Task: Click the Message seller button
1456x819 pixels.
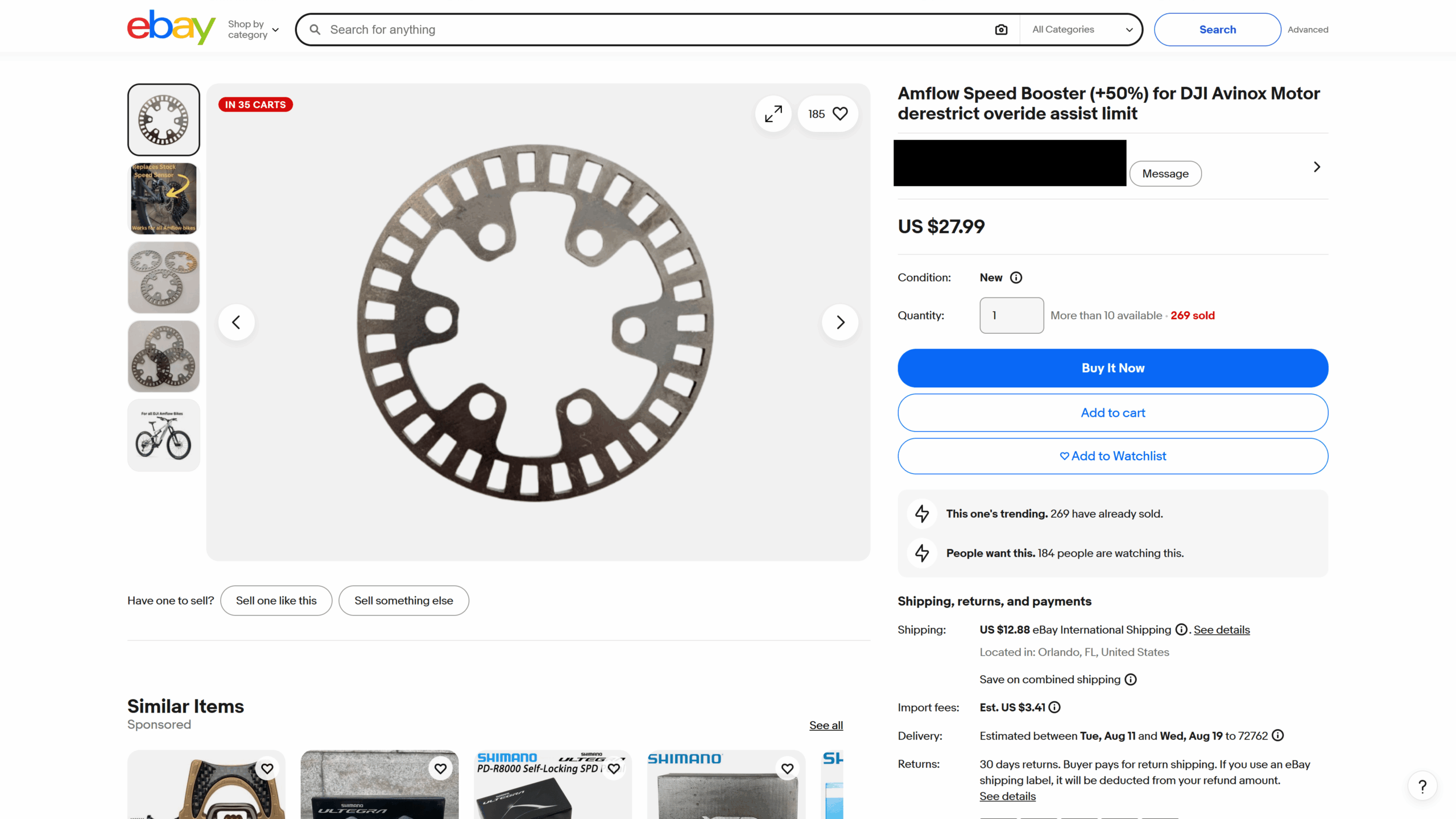Action: (1165, 173)
